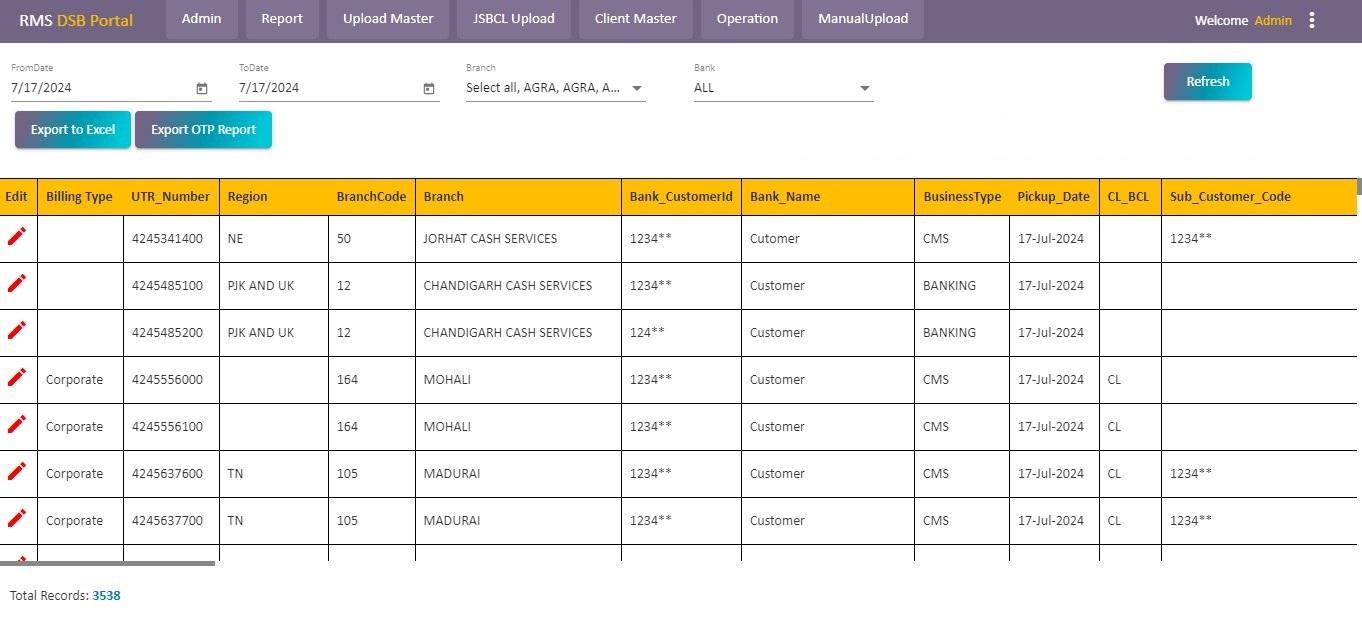The image size is (1362, 625).
Task: Open the Client Master menu
Action: [x=635, y=19]
